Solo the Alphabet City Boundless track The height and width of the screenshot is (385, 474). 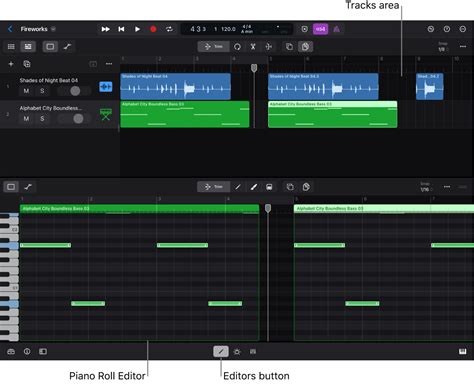tap(42, 119)
